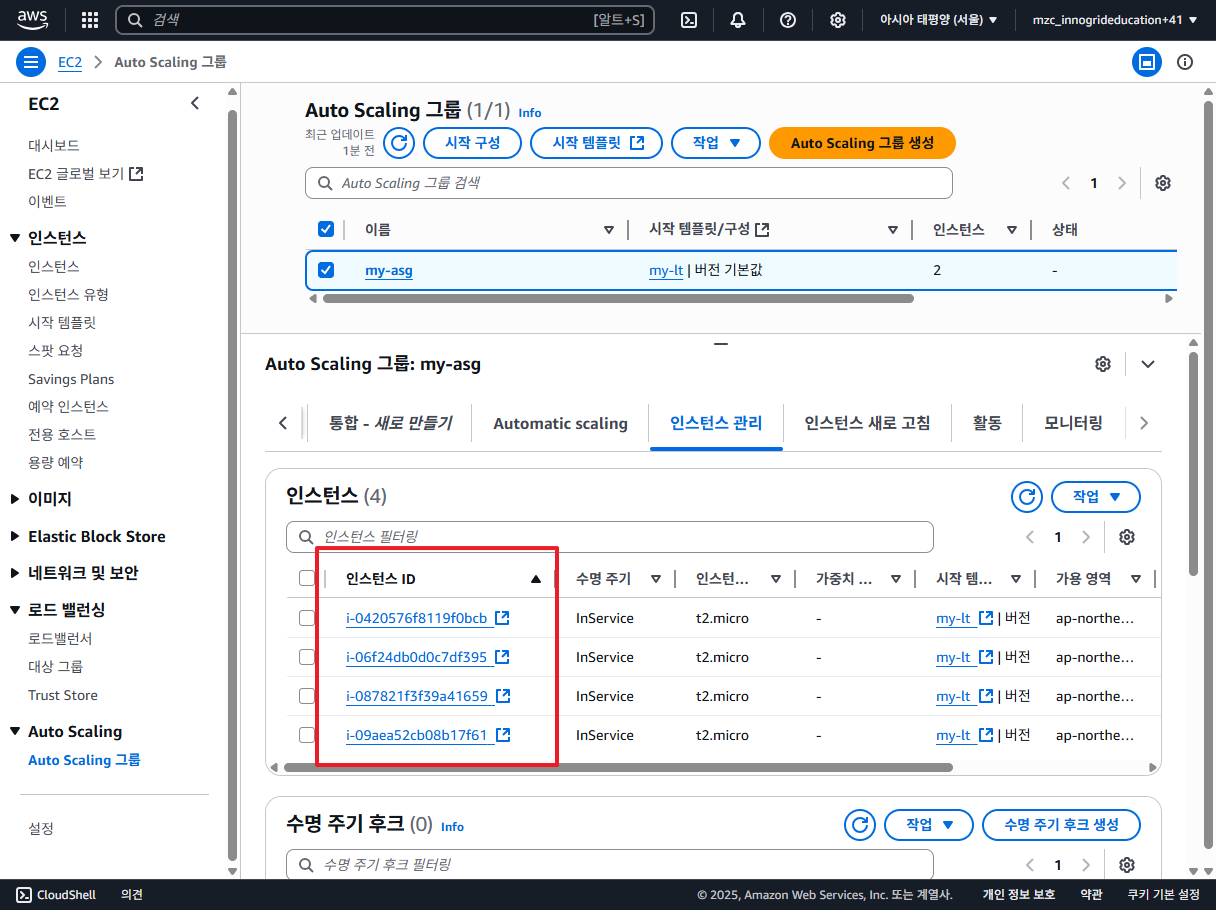Click the 인스턴스 필터링 search field
The width and height of the screenshot is (1216, 910).
coord(610,537)
